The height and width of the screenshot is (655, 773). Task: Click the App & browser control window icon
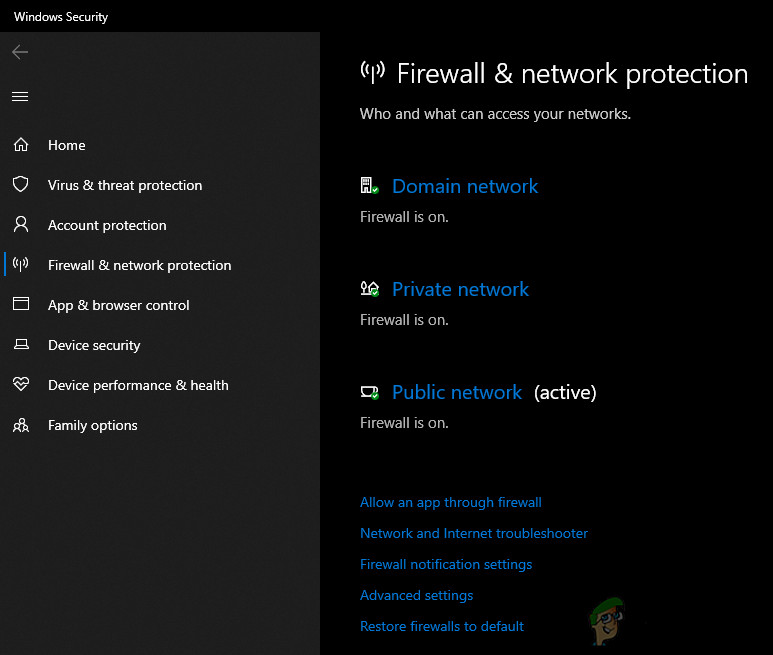click(x=20, y=305)
